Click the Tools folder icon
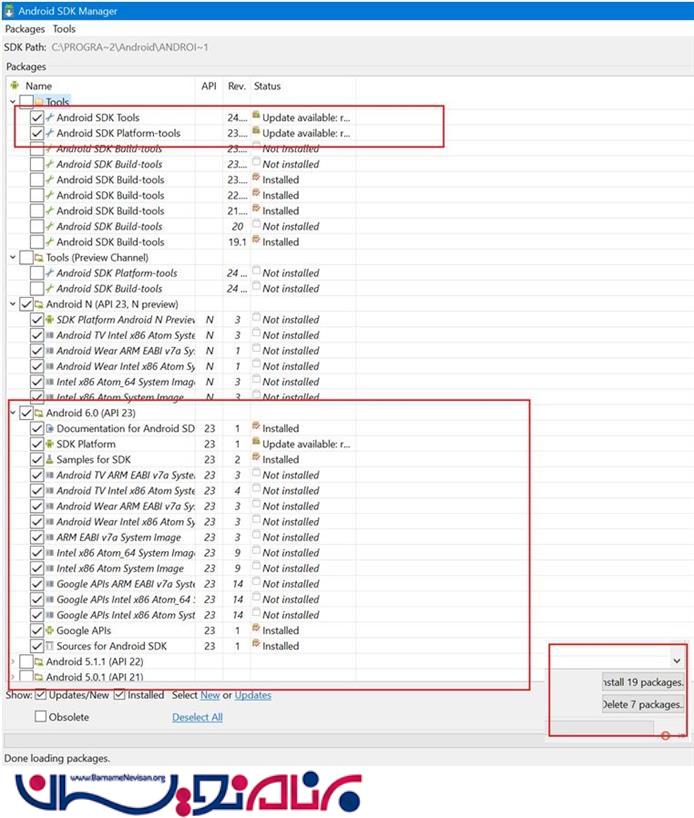 point(39,102)
